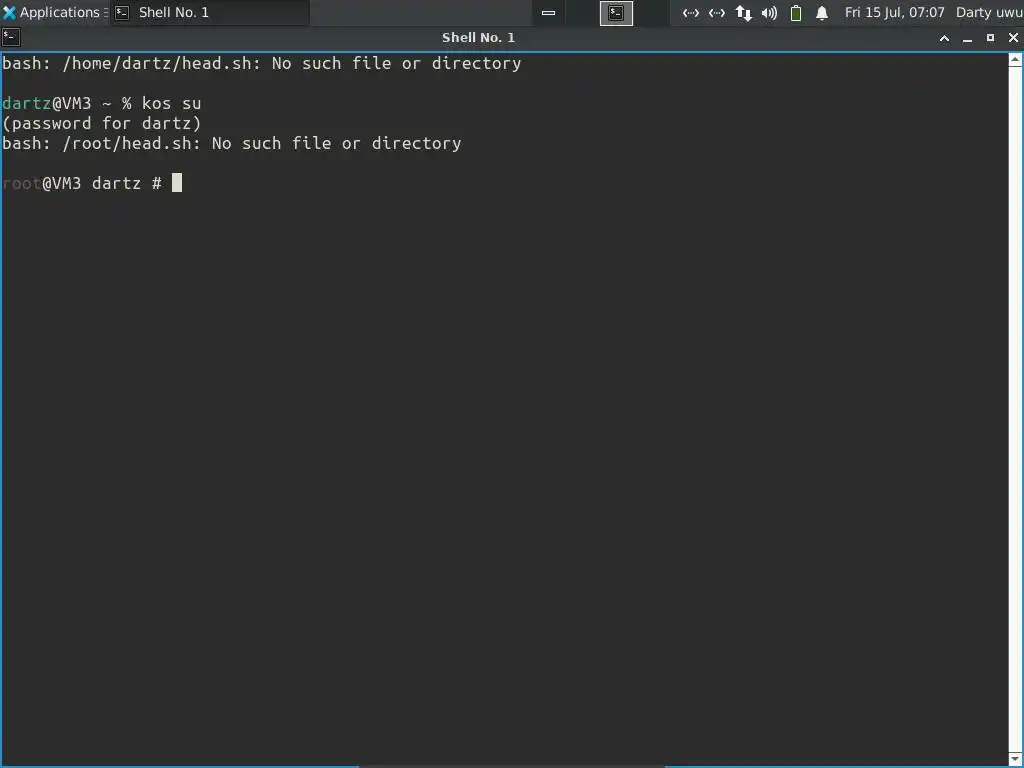Check the battery status icon
The width and height of the screenshot is (1024, 768).
795,12
